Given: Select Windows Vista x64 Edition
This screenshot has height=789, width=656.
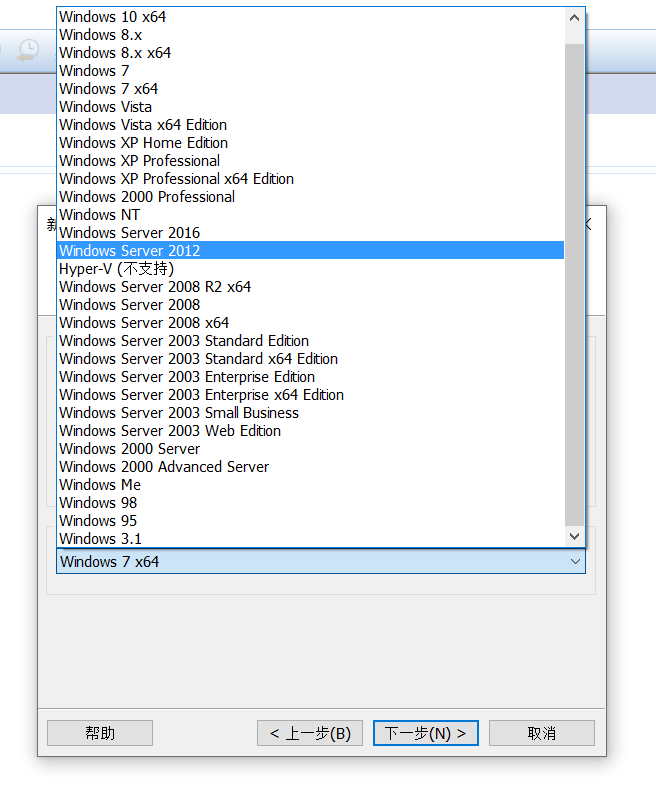Looking at the screenshot, I should [310, 125].
